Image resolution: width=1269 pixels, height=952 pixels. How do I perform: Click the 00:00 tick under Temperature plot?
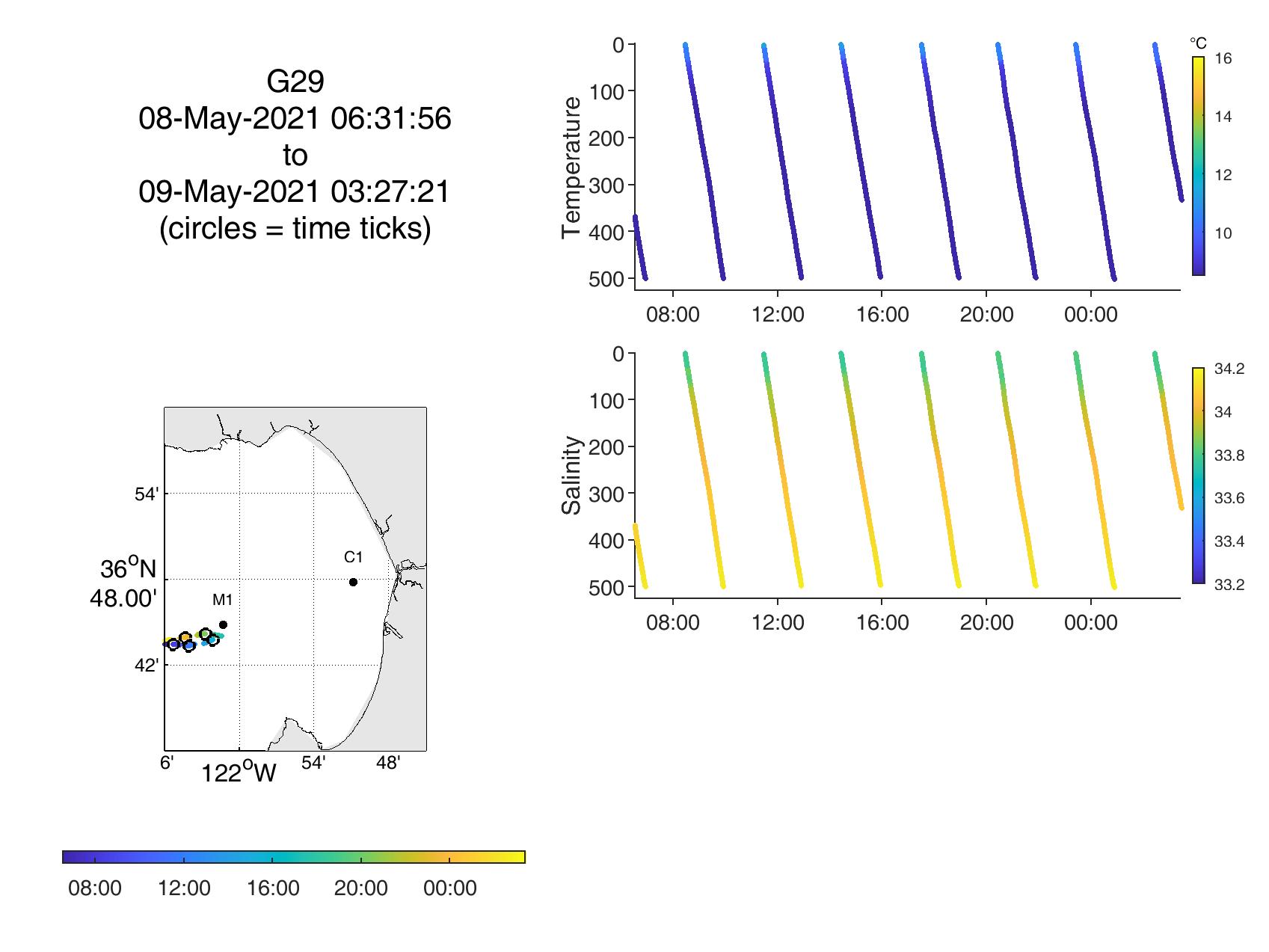[1090, 315]
